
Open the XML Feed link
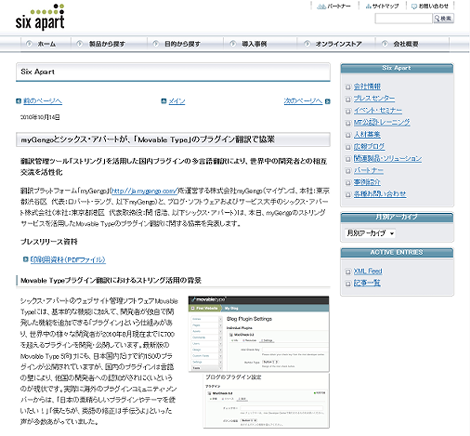[368, 271]
